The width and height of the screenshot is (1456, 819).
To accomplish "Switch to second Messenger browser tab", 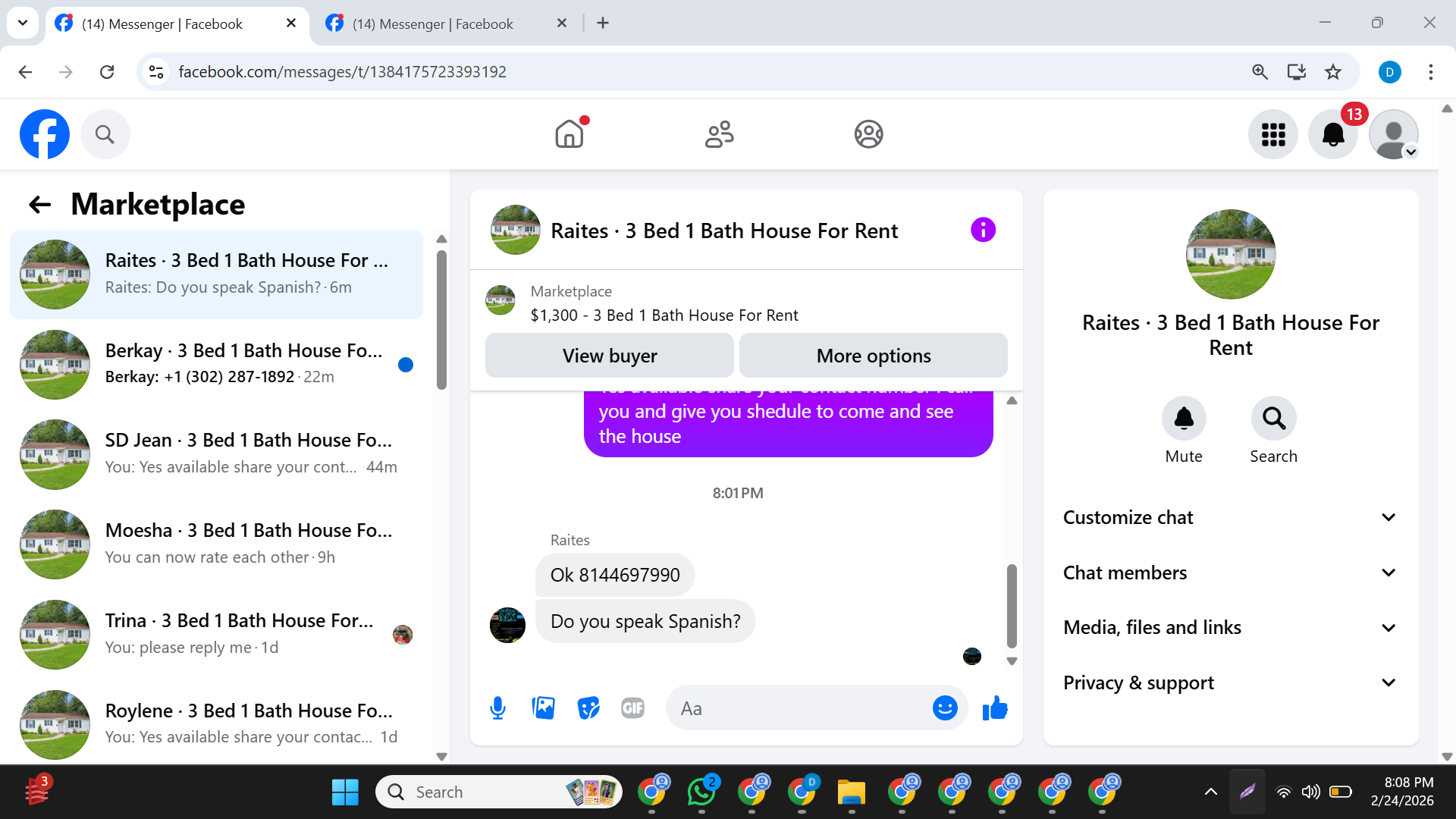I will pyautogui.click(x=432, y=24).
